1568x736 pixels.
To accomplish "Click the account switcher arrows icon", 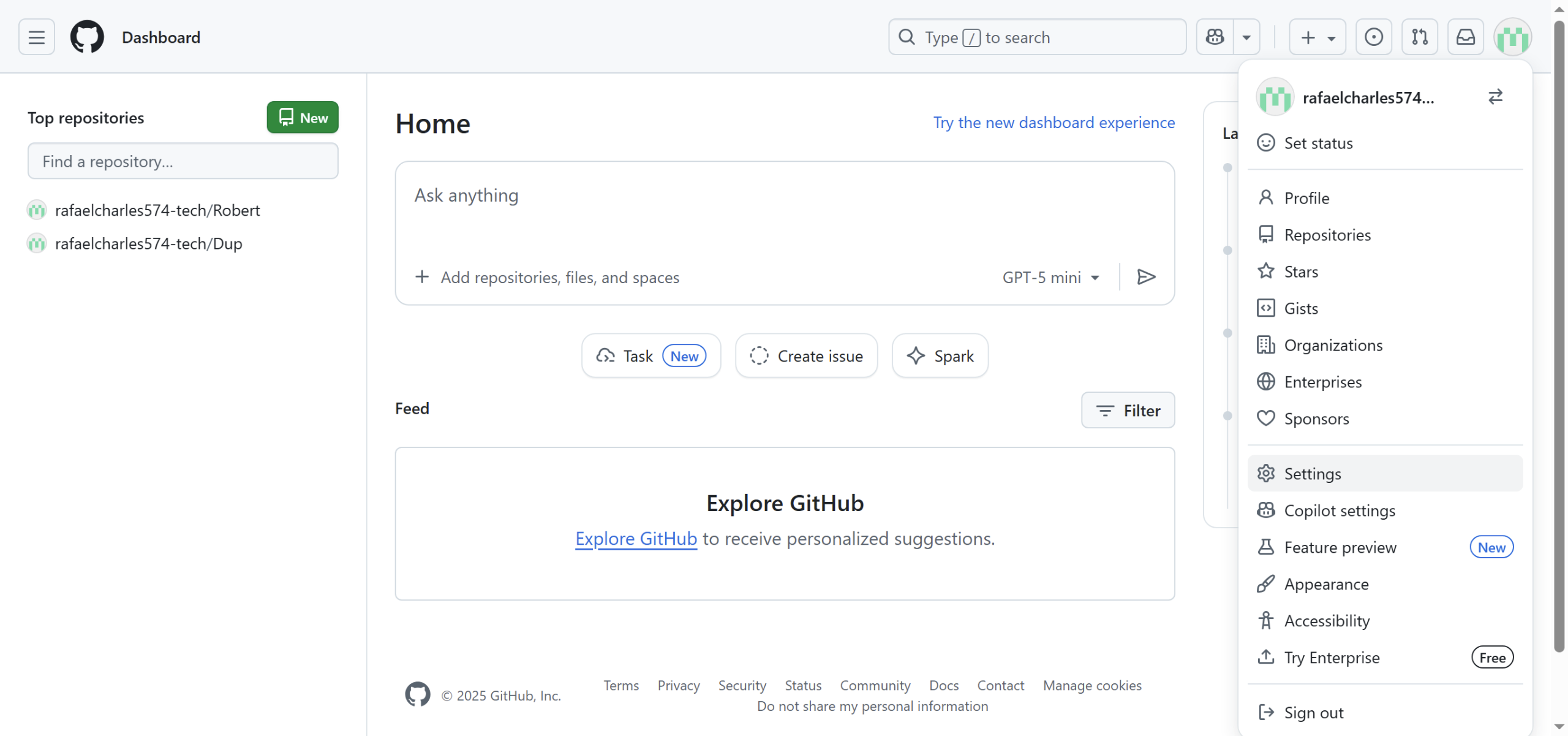I will pyautogui.click(x=1495, y=97).
